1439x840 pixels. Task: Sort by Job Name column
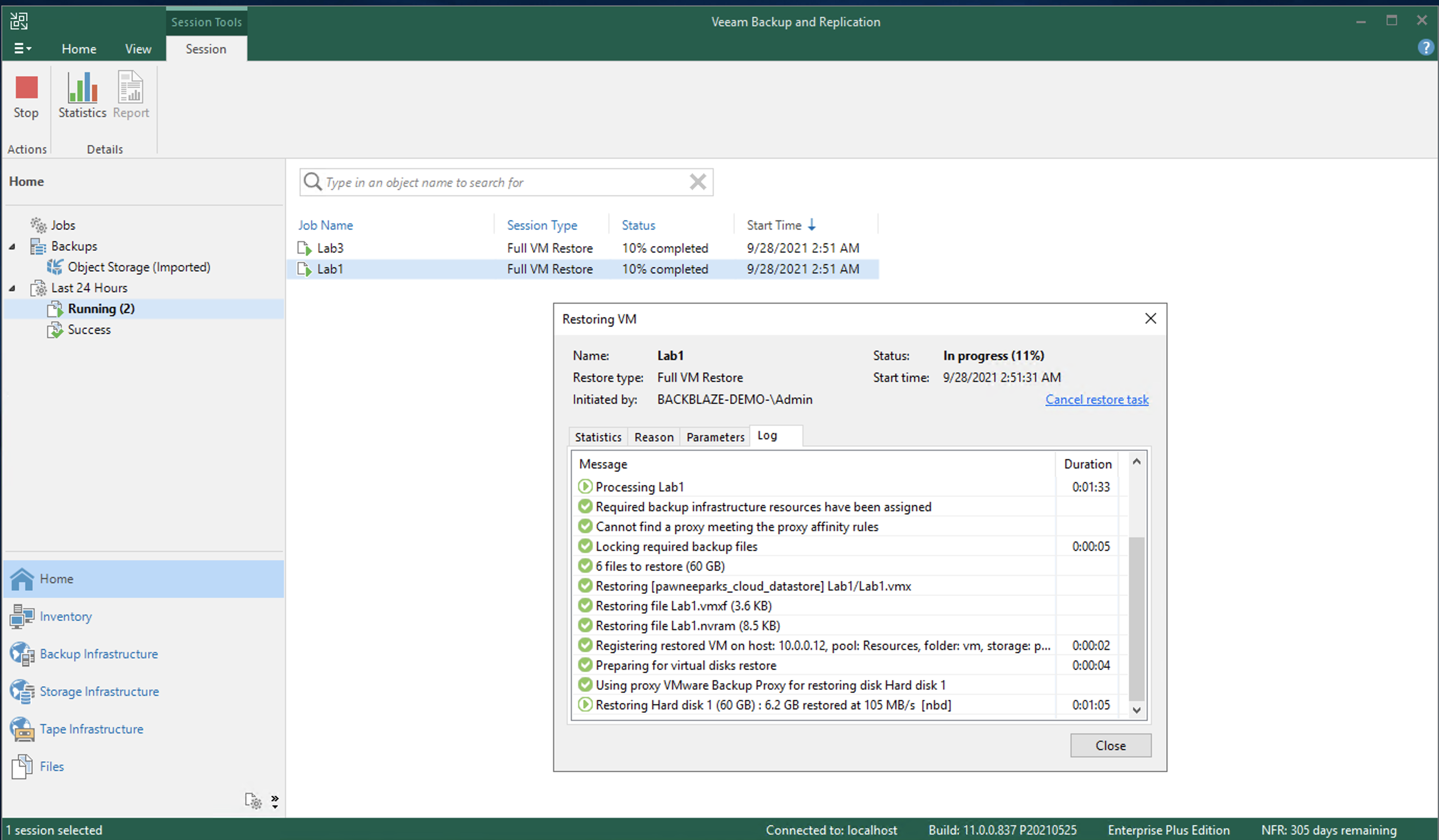click(326, 225)
